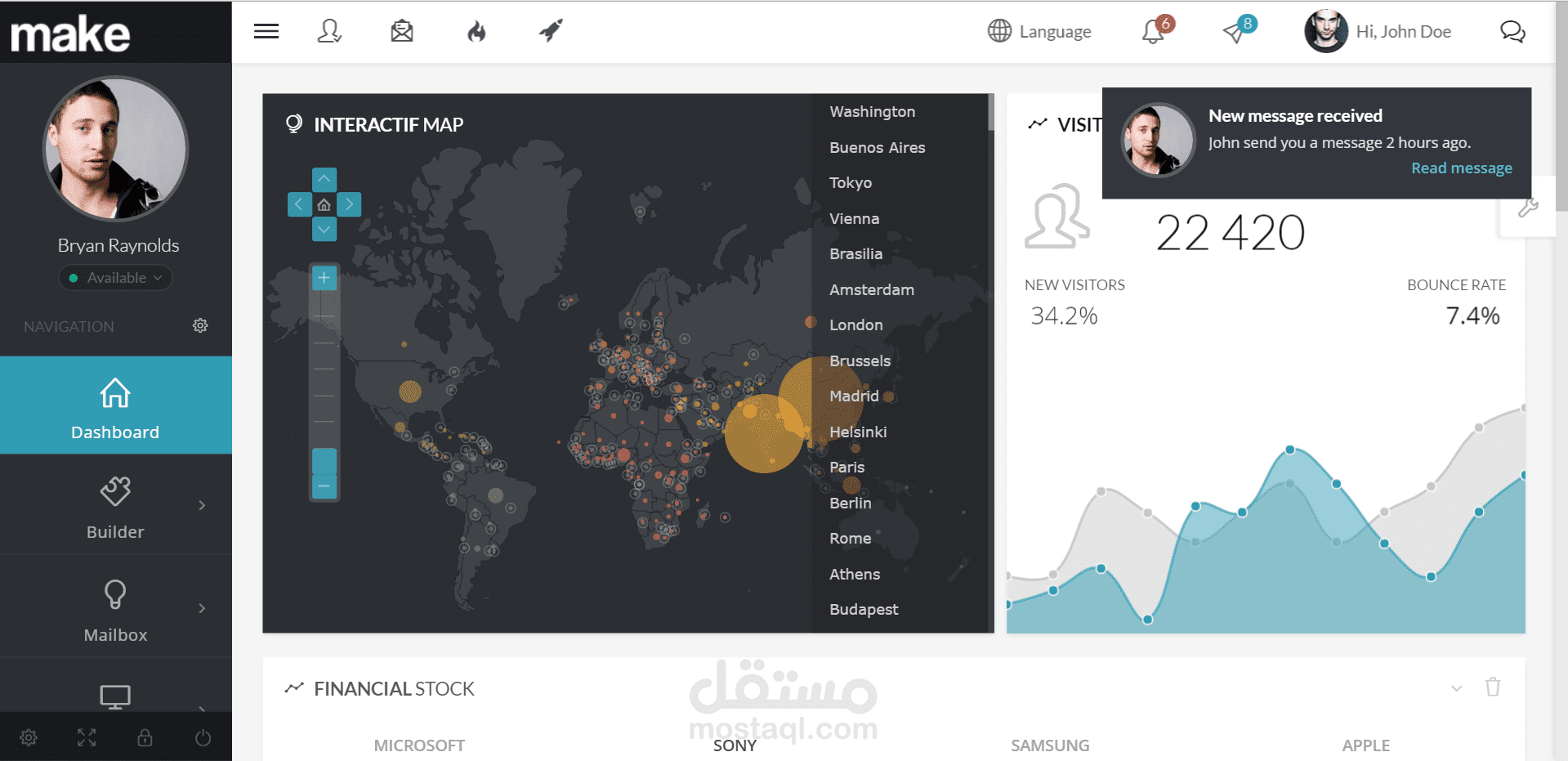Open the Language selector
Screen dimensions: 1568x761
tap(1039, 31)
